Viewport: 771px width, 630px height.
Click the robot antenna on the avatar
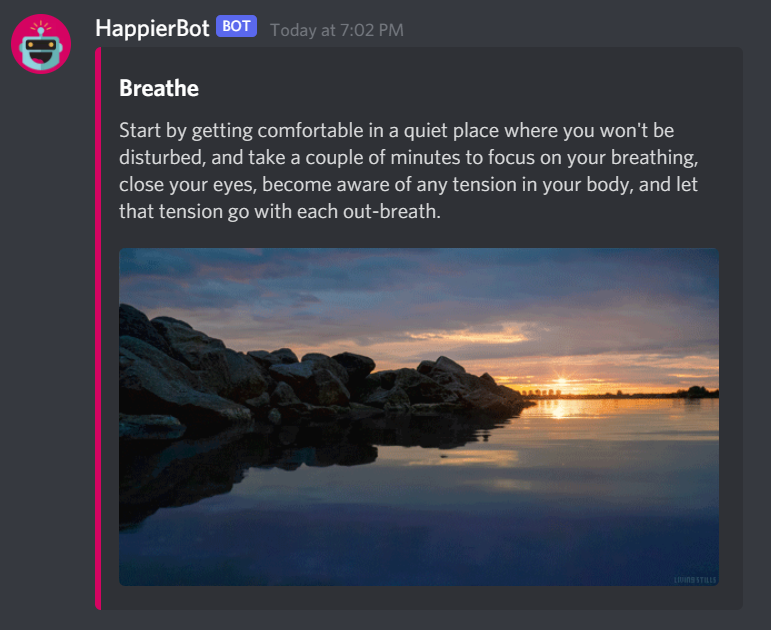pos(41,29)
